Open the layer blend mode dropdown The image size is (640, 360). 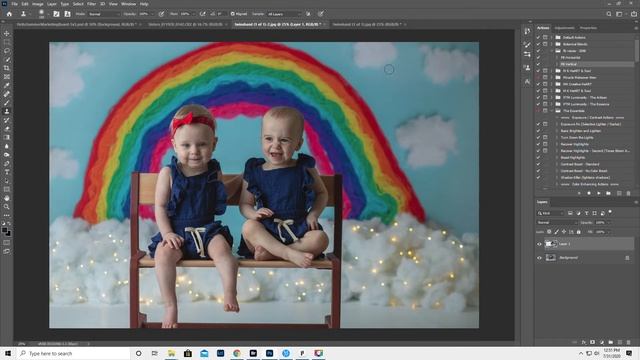click(557, 223)
